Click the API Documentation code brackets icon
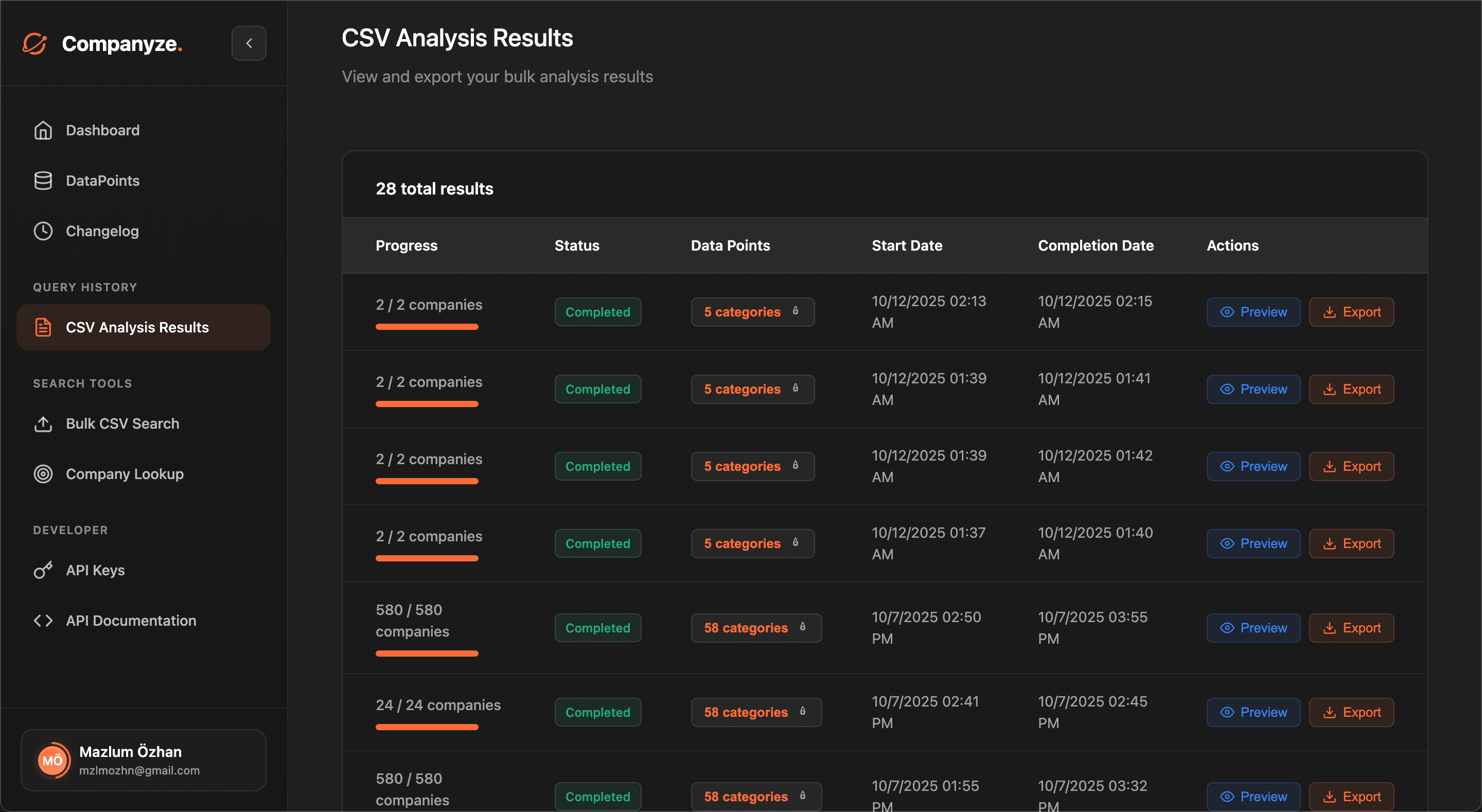The width and height of the screenshot is (1482, 812). [x=43, y=621]
